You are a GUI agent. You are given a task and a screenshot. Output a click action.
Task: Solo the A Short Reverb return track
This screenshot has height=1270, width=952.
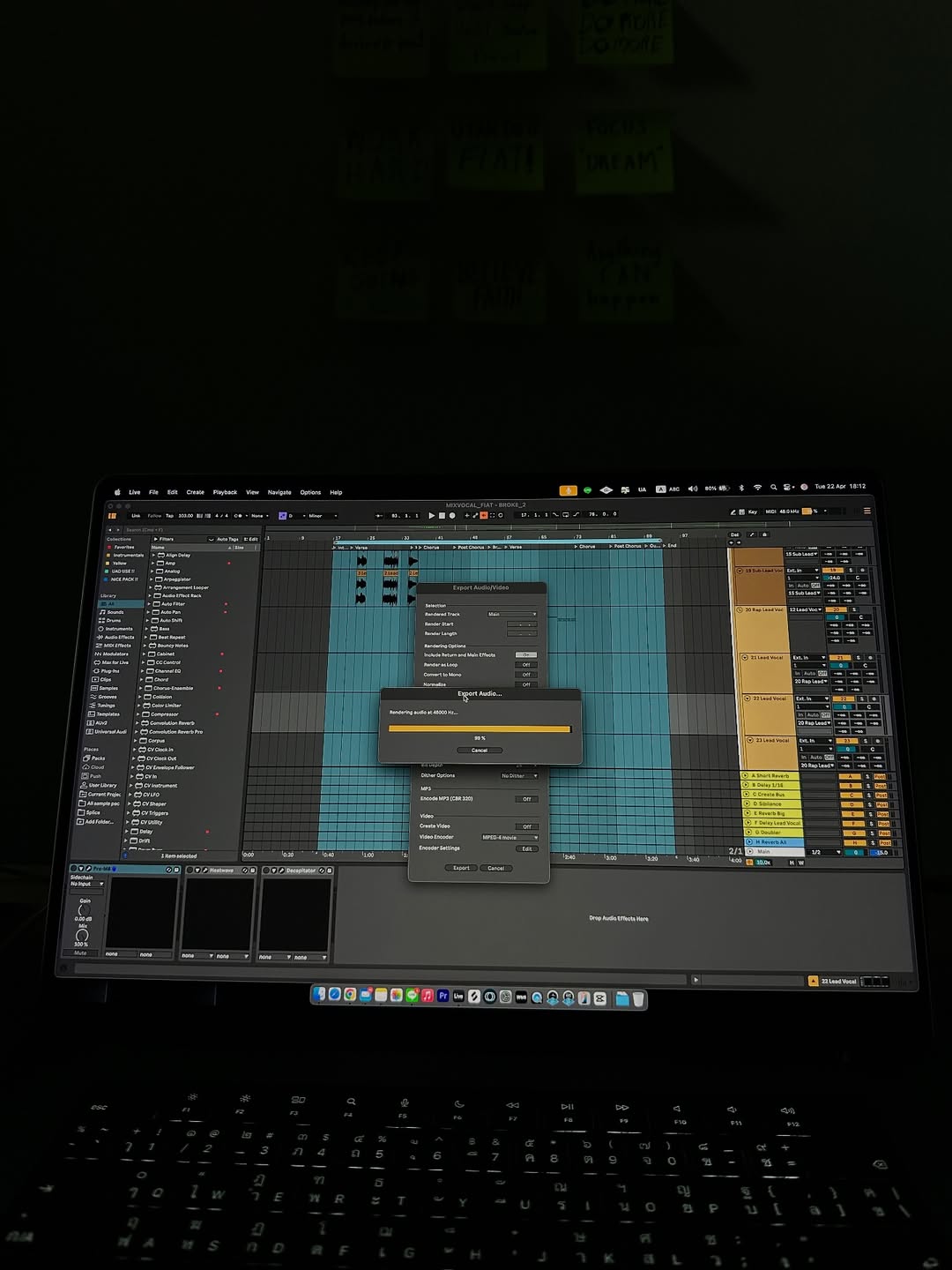868,776
